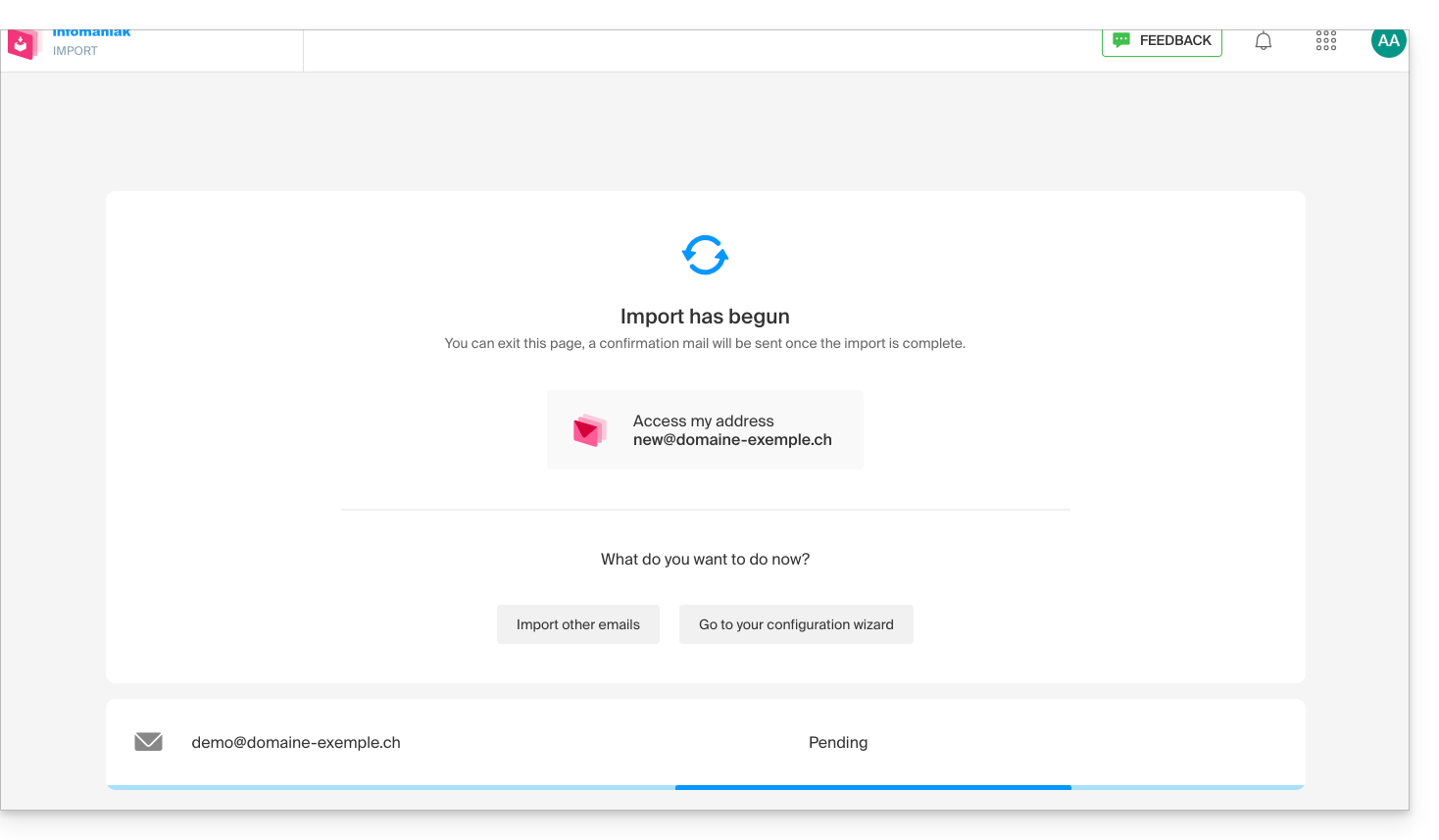Screen dimensions: 1439x840
Task: Select the new@domaine-exemple.ch address text
Action: (732, 440)
